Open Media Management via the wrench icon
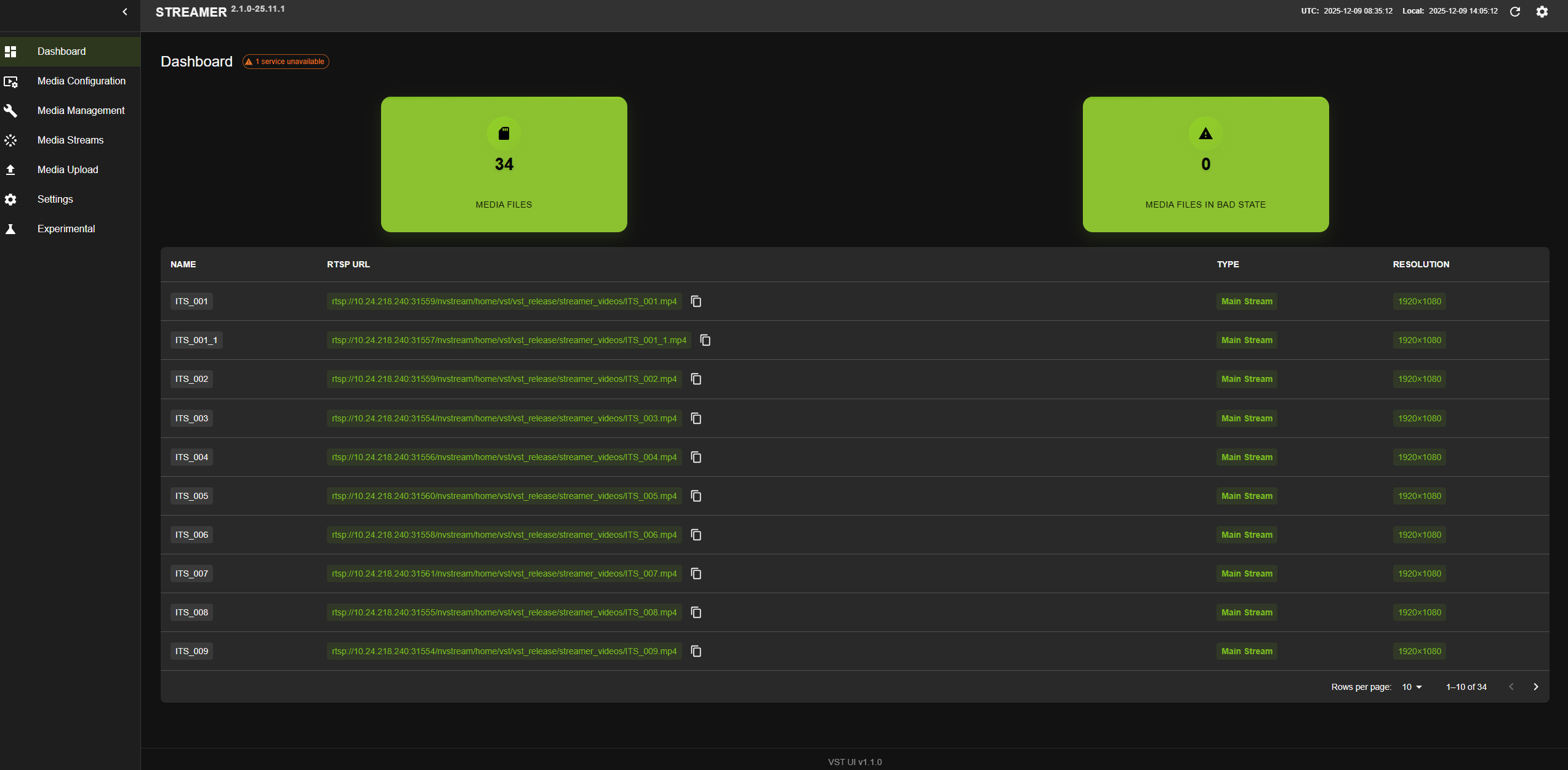Screen dimensions: 1568x770 [x=10, y=110]
